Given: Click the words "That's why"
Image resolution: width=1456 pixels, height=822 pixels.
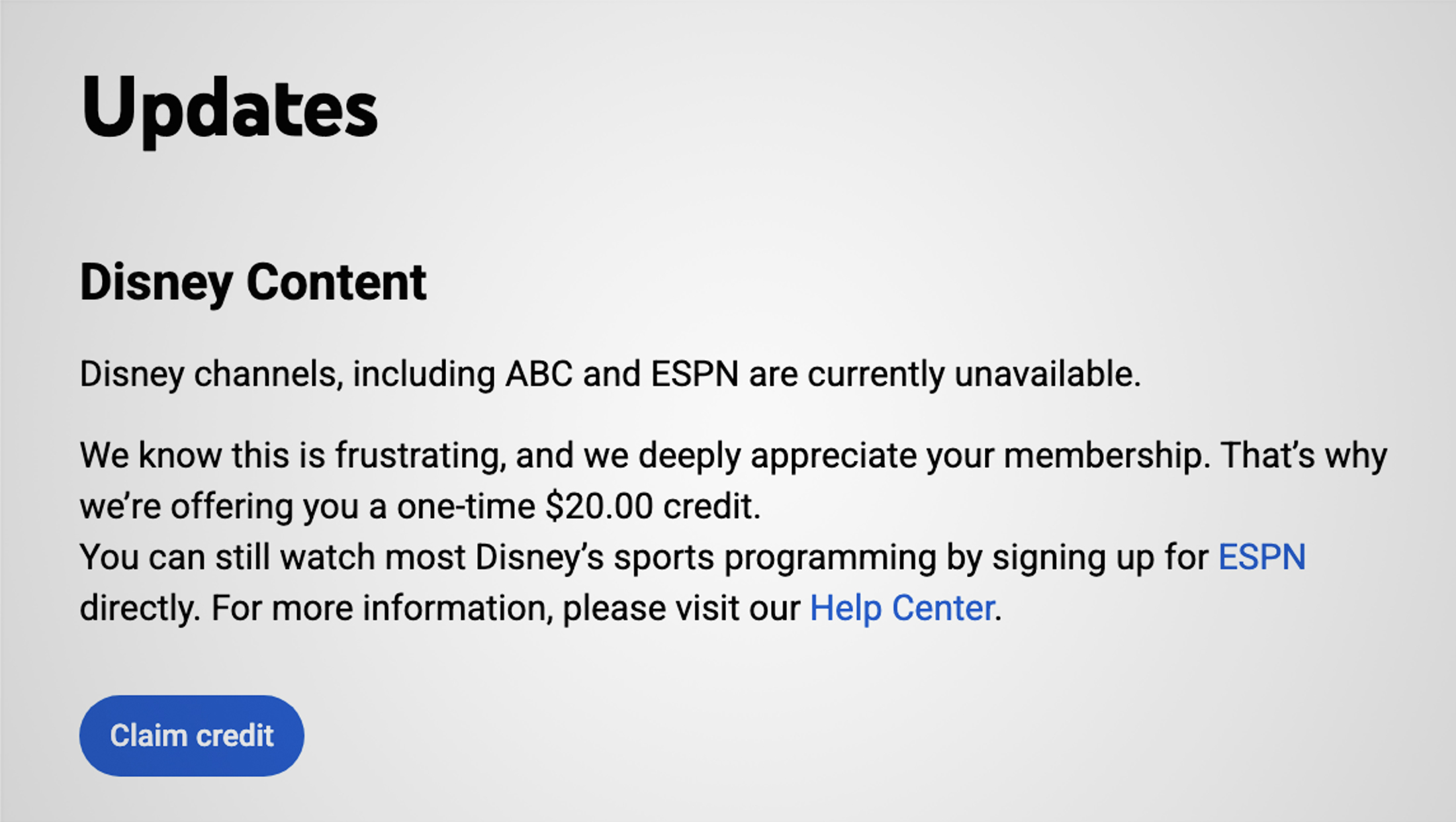Looking at the screenshot, I should tap(1303, 455).
